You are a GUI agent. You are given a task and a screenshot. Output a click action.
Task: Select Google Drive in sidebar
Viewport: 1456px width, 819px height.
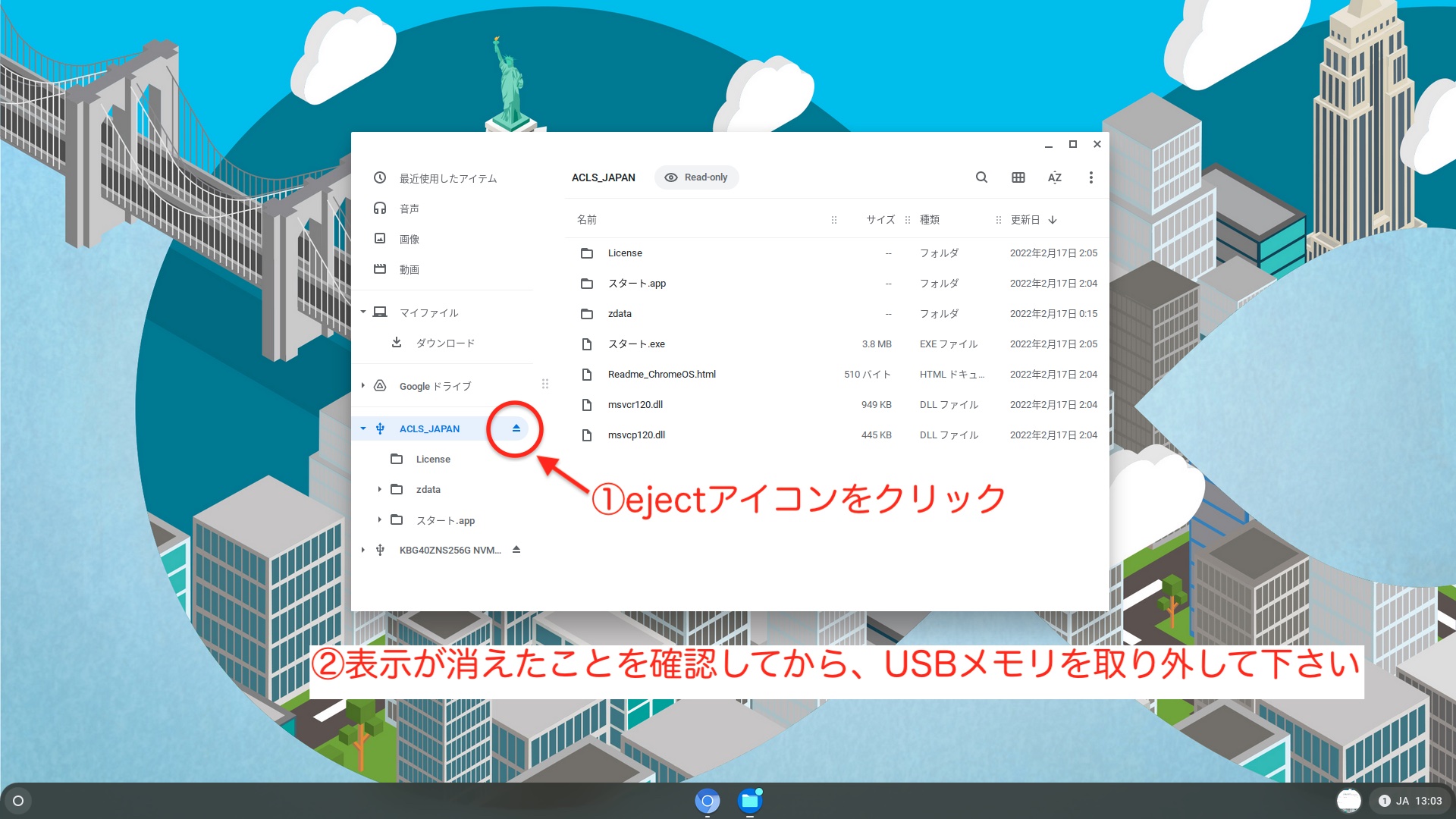[x=443, y=386]
